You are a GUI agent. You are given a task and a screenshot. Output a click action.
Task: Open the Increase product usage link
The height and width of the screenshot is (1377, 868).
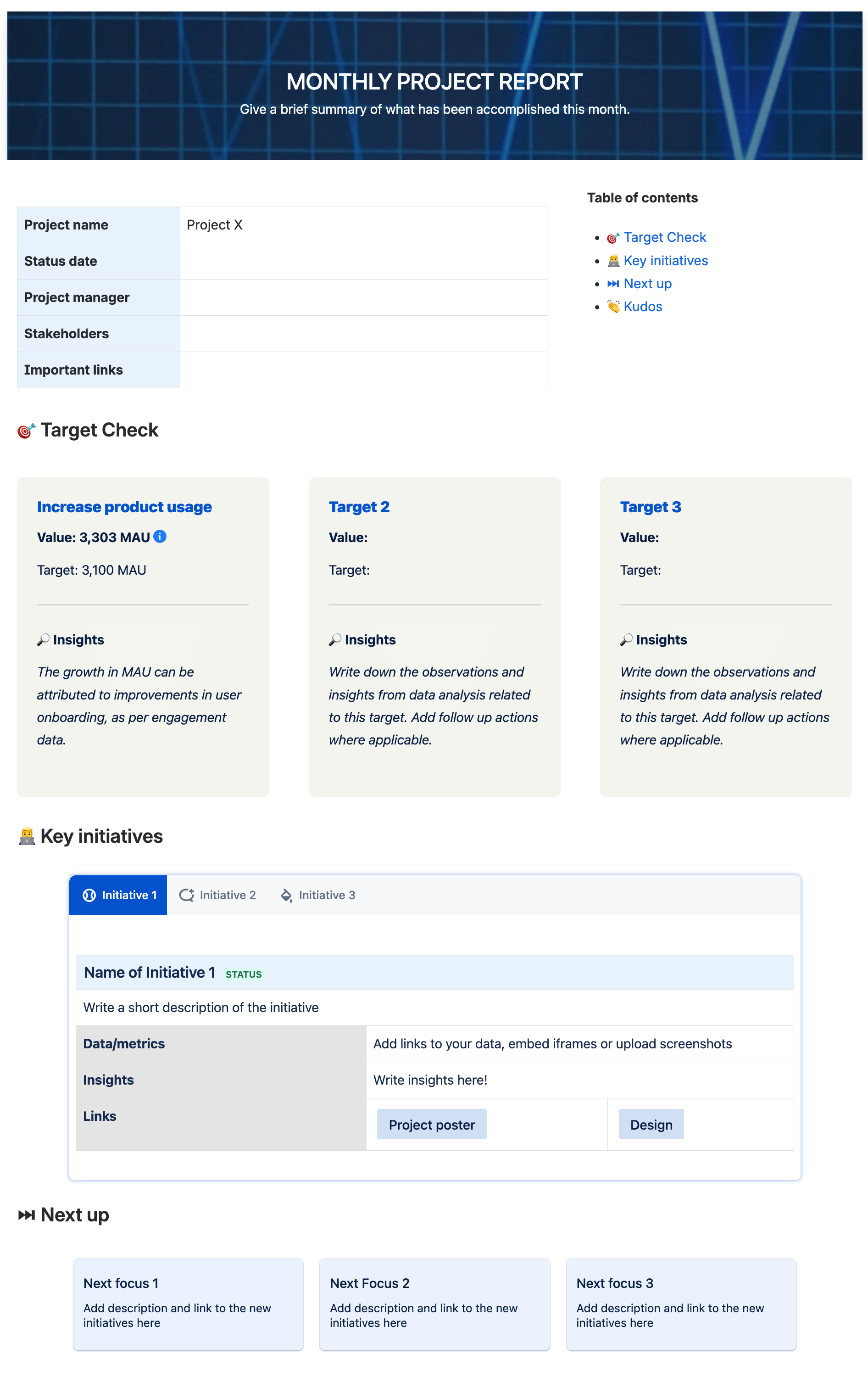click(124, 507)
